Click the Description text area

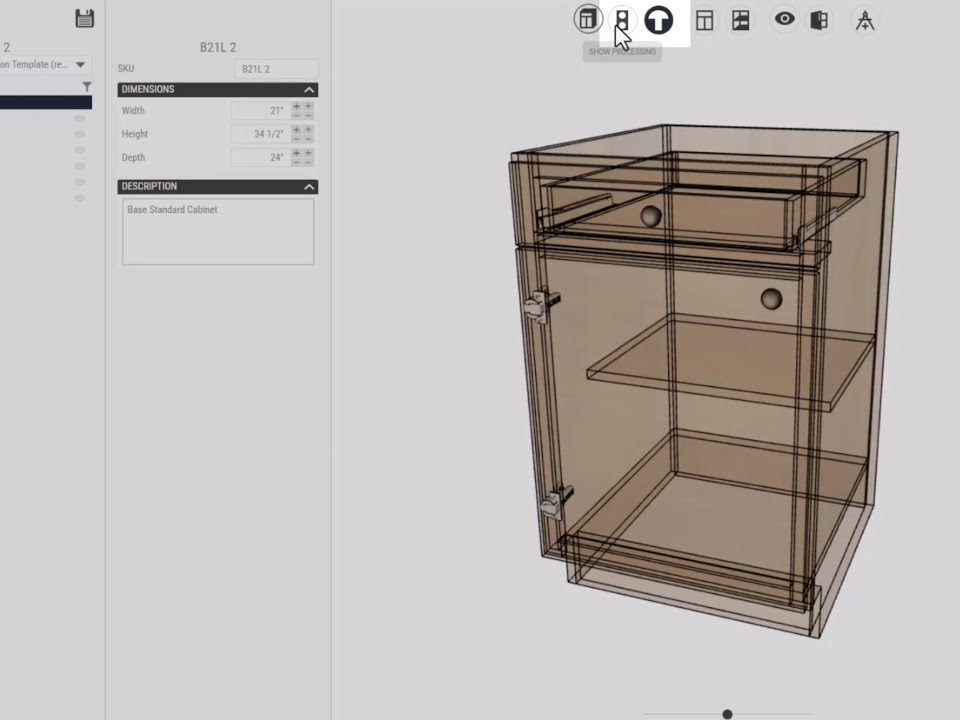tap(218, 232)
